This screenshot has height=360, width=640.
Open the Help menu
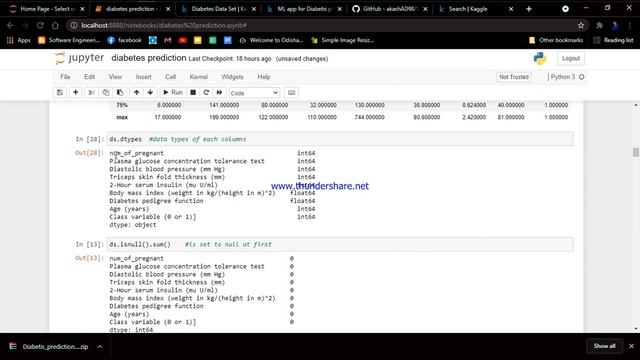point(264,77)
